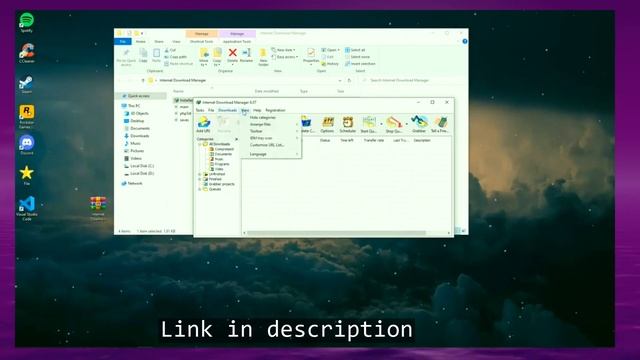Click History in Explorer ribbon
This screenshot has height=360, width=640.
click(x=330, y=64)
